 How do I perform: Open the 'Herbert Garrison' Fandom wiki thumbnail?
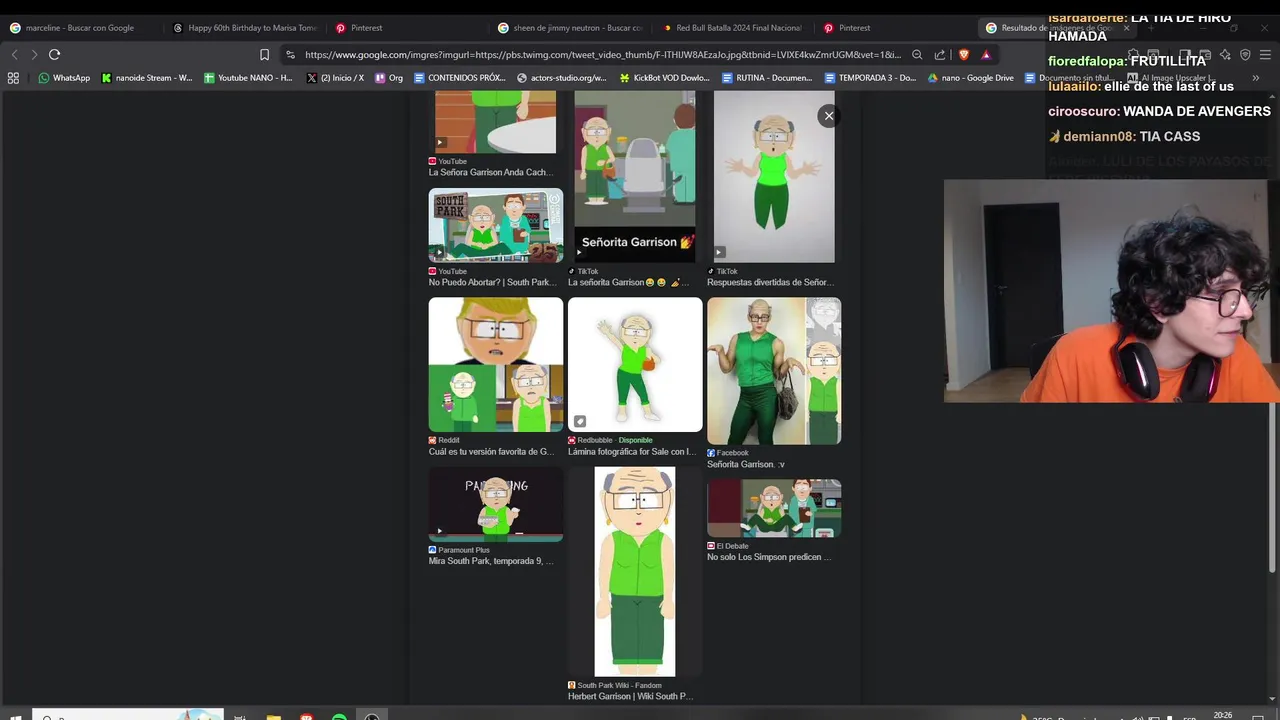coord(635,572)
